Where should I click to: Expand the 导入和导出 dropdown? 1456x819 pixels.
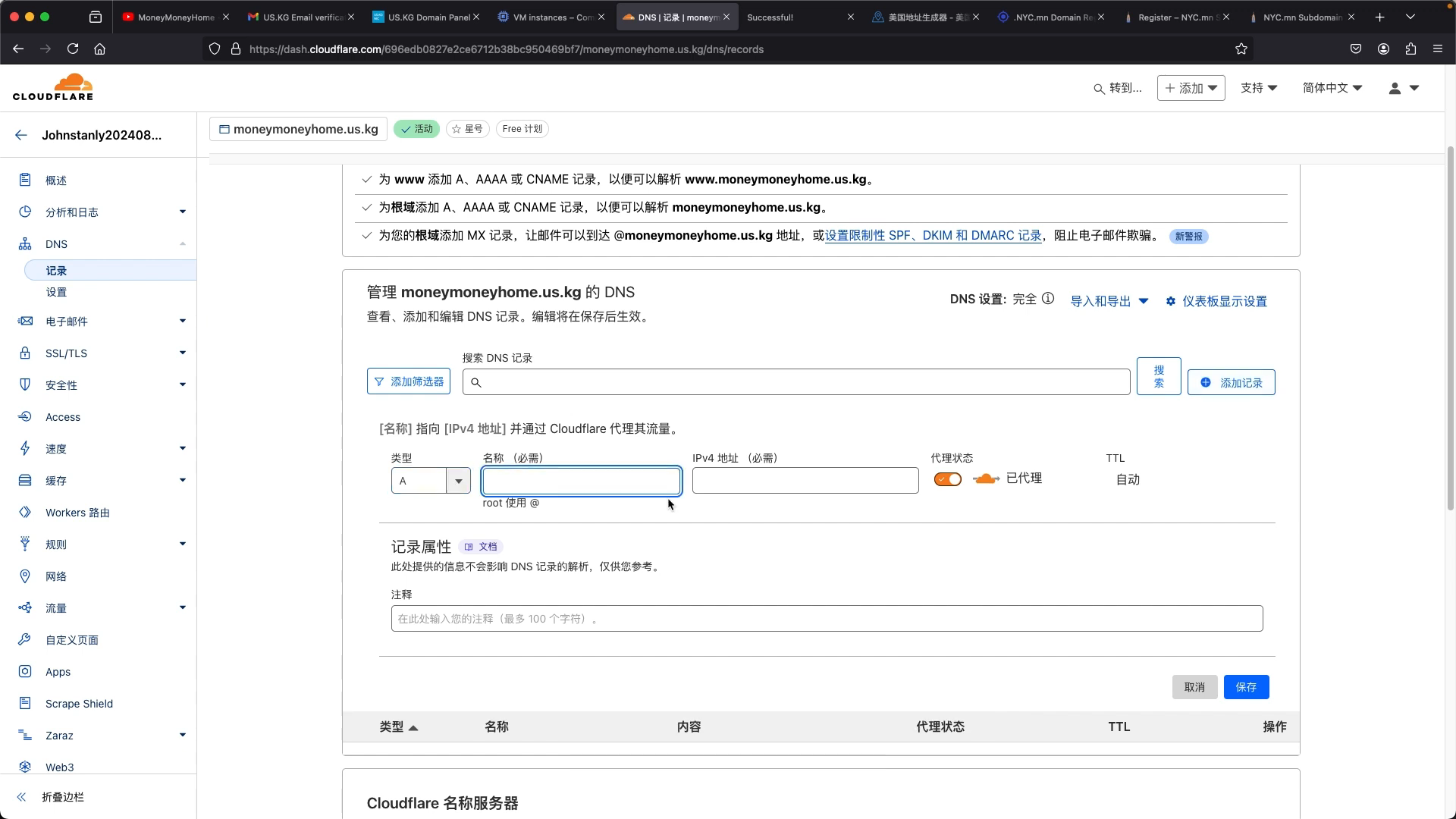pos(1109,301)
